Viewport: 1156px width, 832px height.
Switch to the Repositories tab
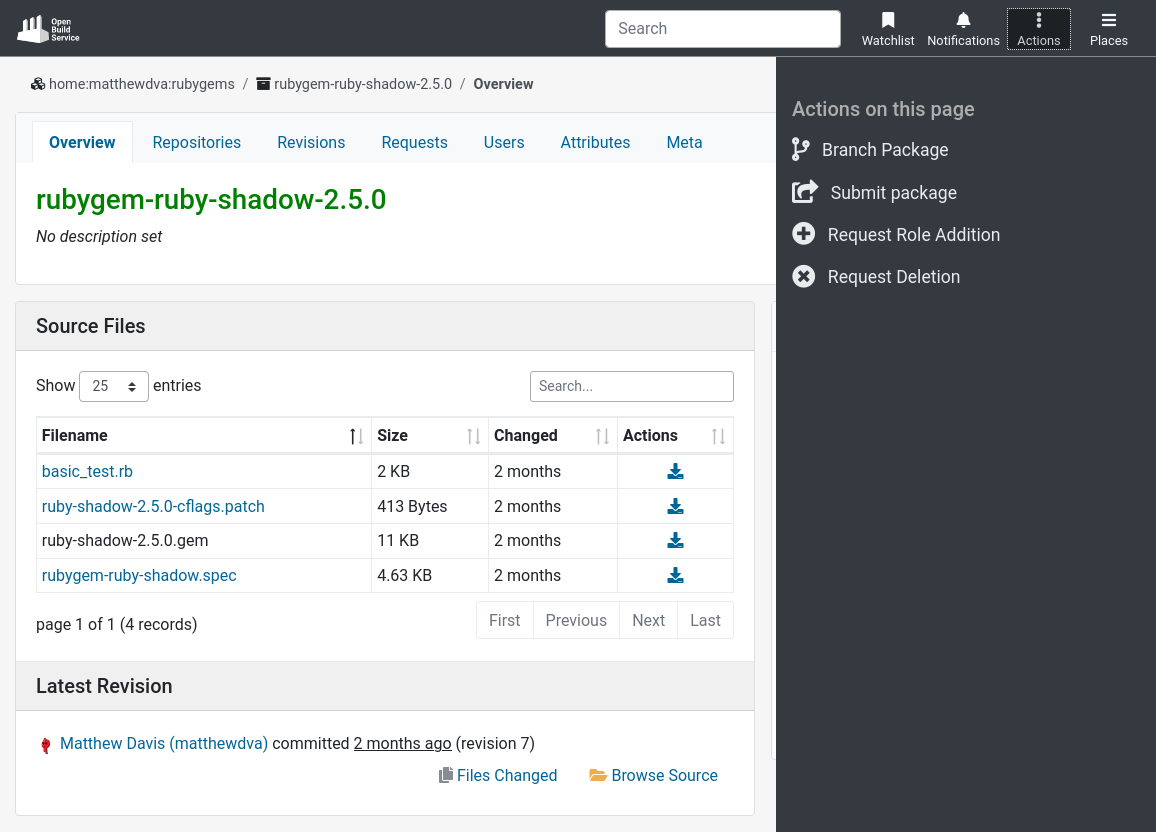tap(196, 143)
